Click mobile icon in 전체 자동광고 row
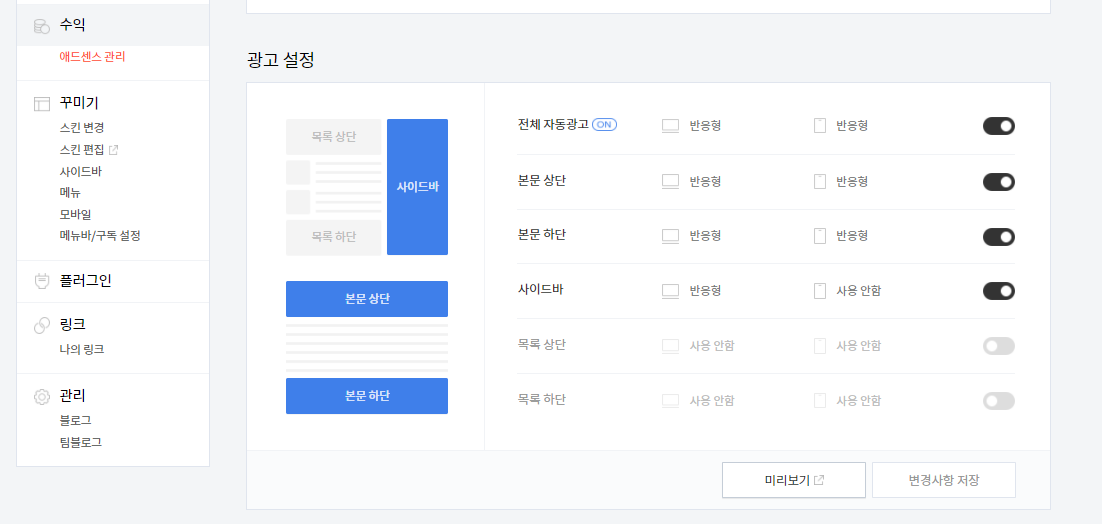The height and width of the screenshot is (524, 1102). point(819,126)
